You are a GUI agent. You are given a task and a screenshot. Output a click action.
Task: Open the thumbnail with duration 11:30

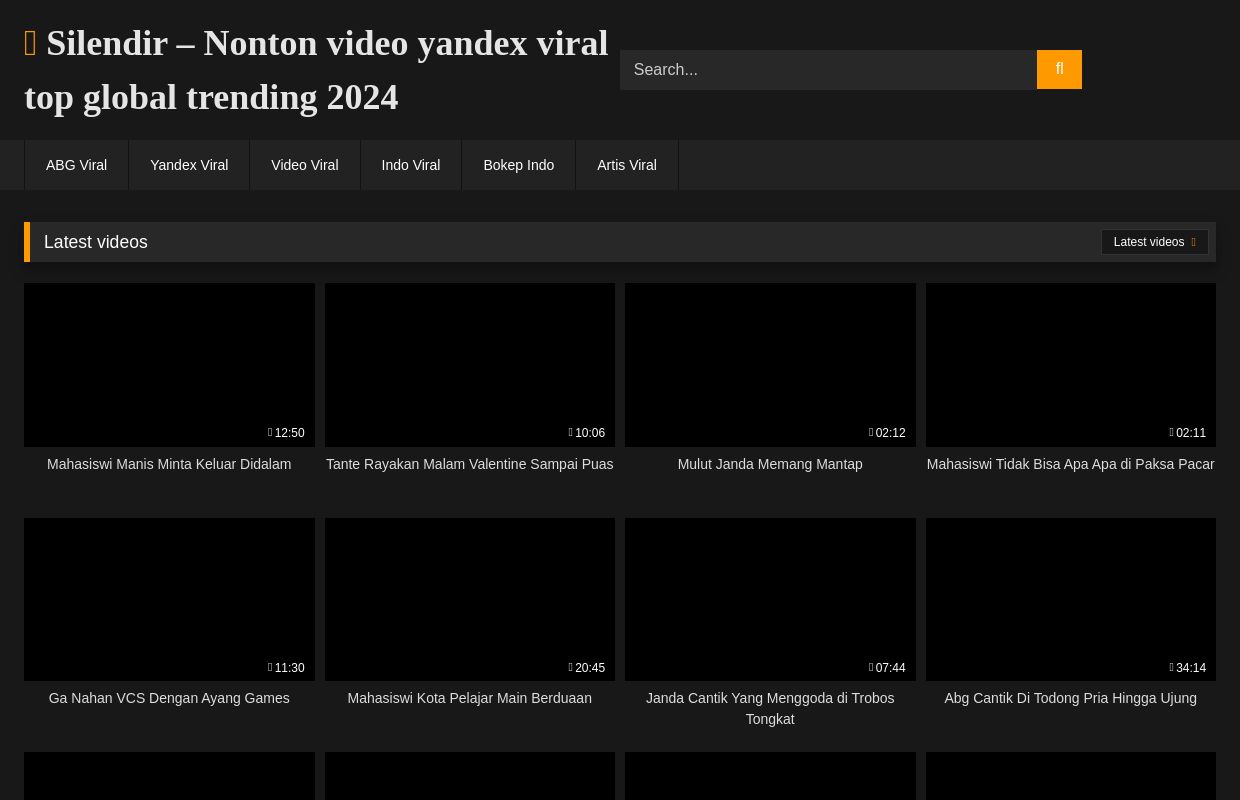click(x=169, y=599)
